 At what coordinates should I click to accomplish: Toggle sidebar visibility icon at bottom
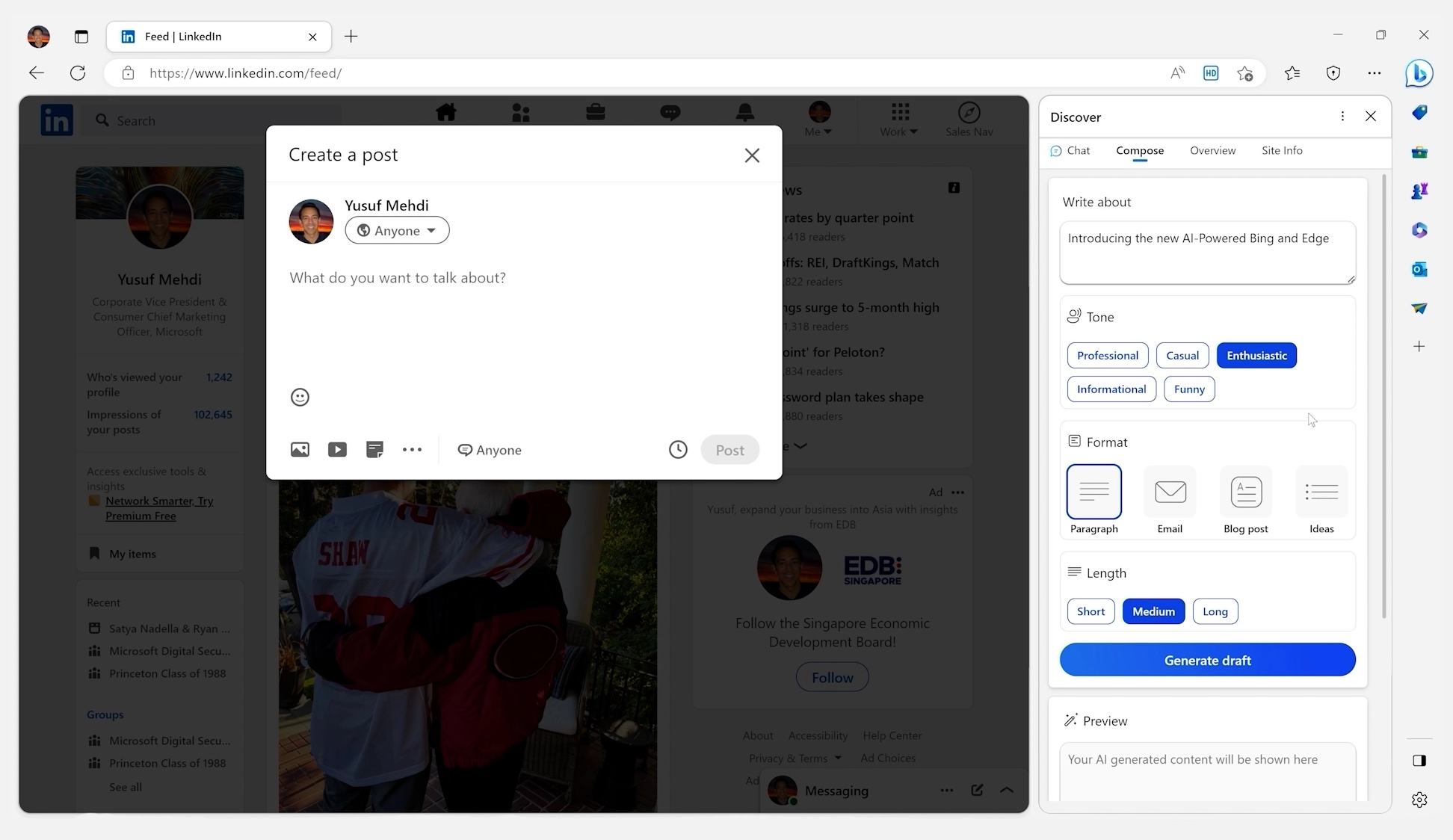[x=1419, y=761]
